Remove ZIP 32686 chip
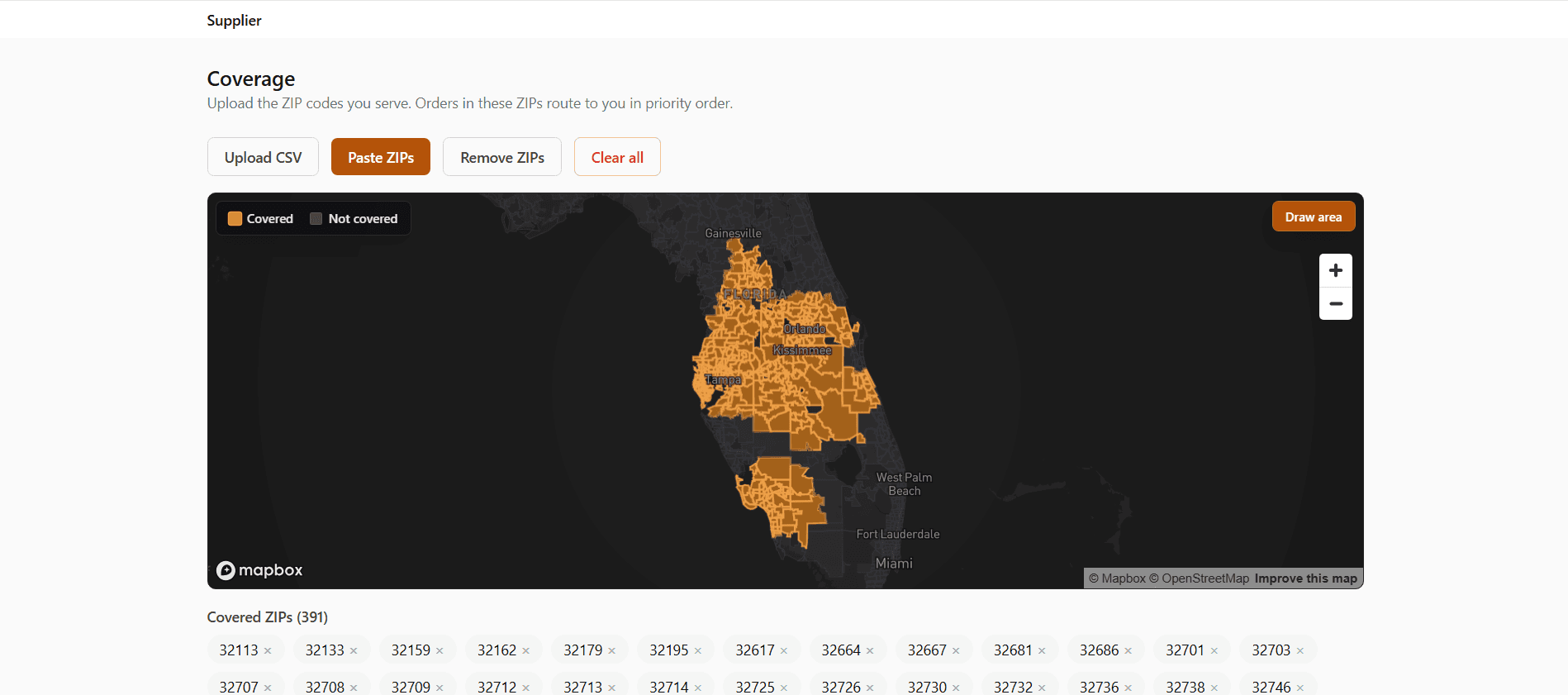This screenshot has width=1568, height=695. click(1128, 651)
